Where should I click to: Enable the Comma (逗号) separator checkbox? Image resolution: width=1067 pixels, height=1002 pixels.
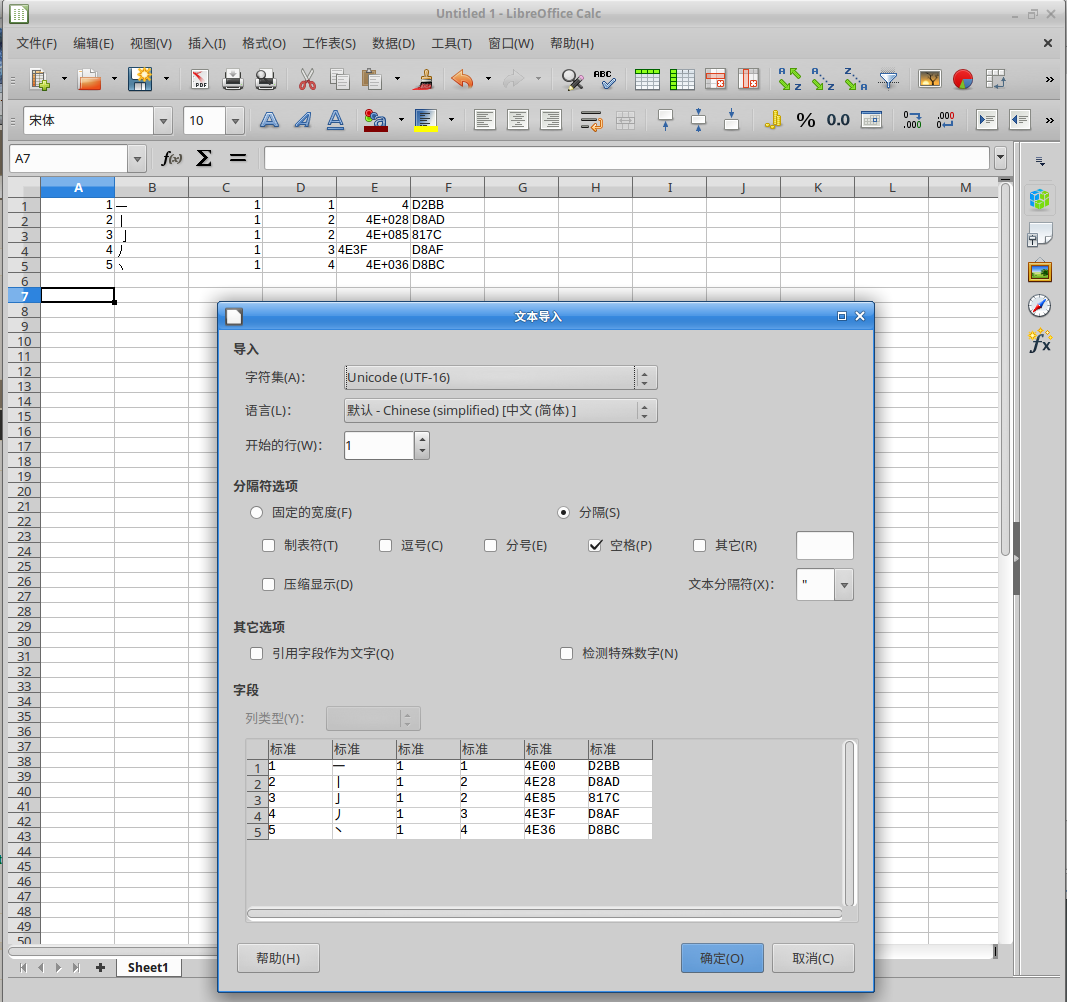point(385,545)
